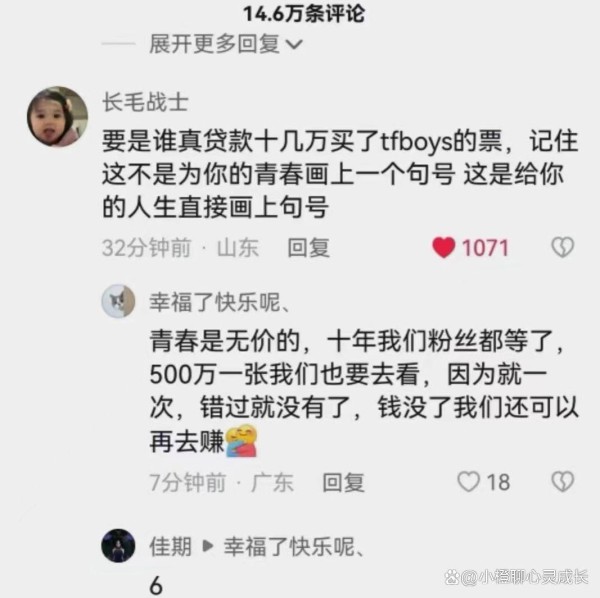Tap the hugging emoji in the reply
The image size is (600, 598).
(241, 441)
